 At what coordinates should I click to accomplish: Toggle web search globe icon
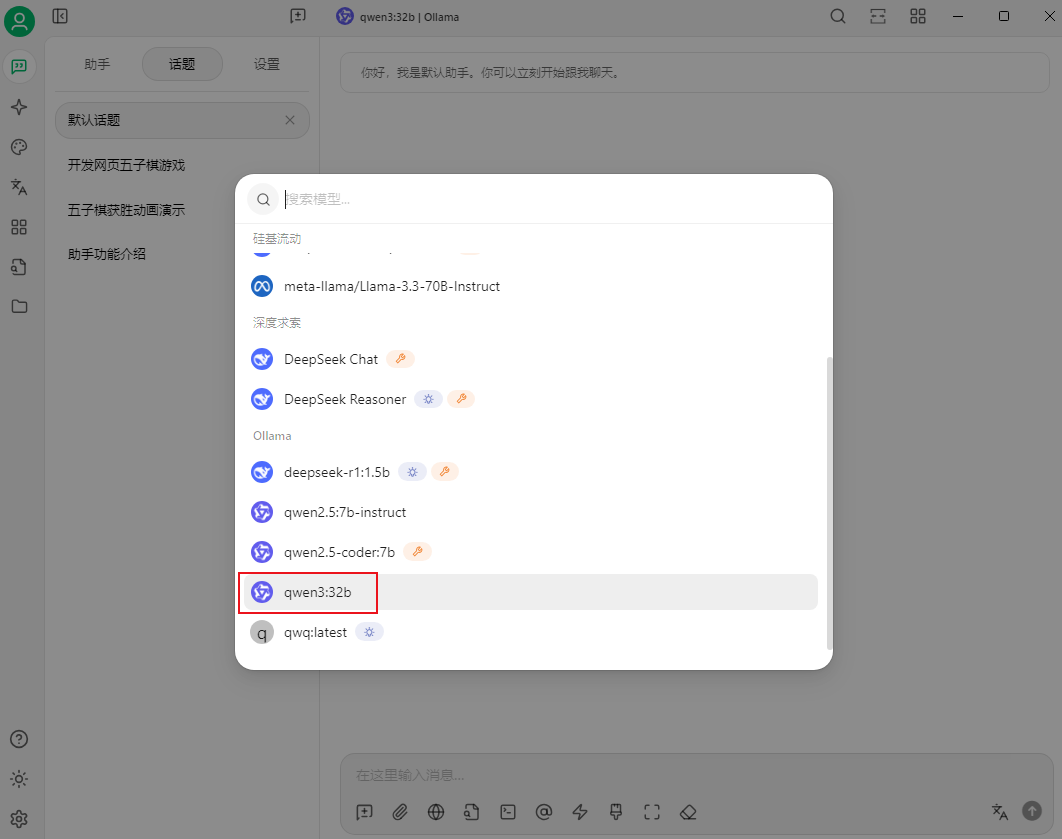(x=436, y=811)
